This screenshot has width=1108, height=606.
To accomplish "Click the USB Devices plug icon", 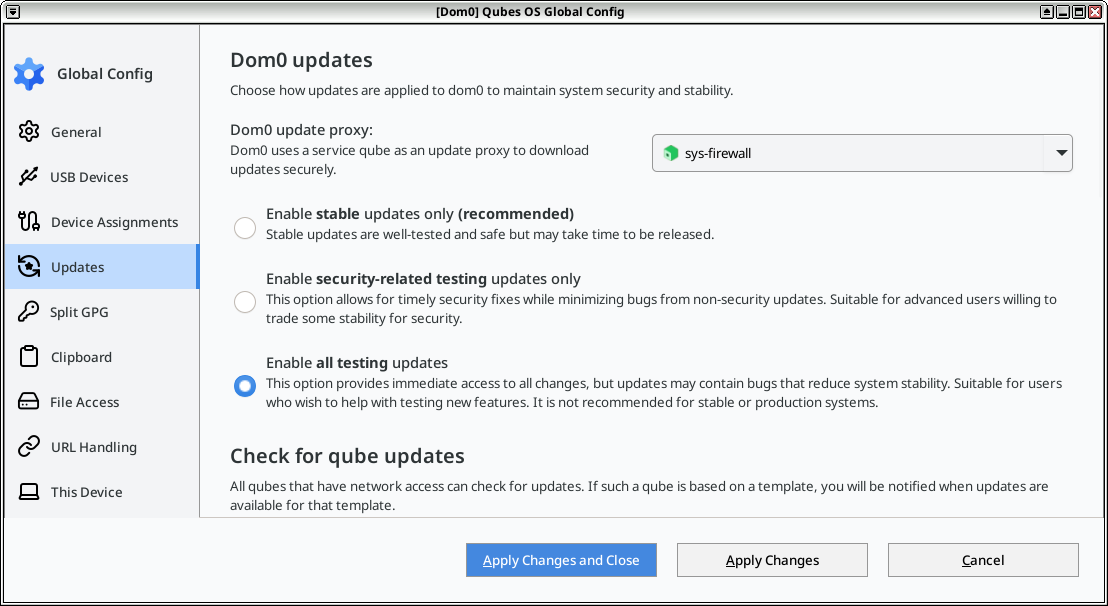I will point(28,177).
